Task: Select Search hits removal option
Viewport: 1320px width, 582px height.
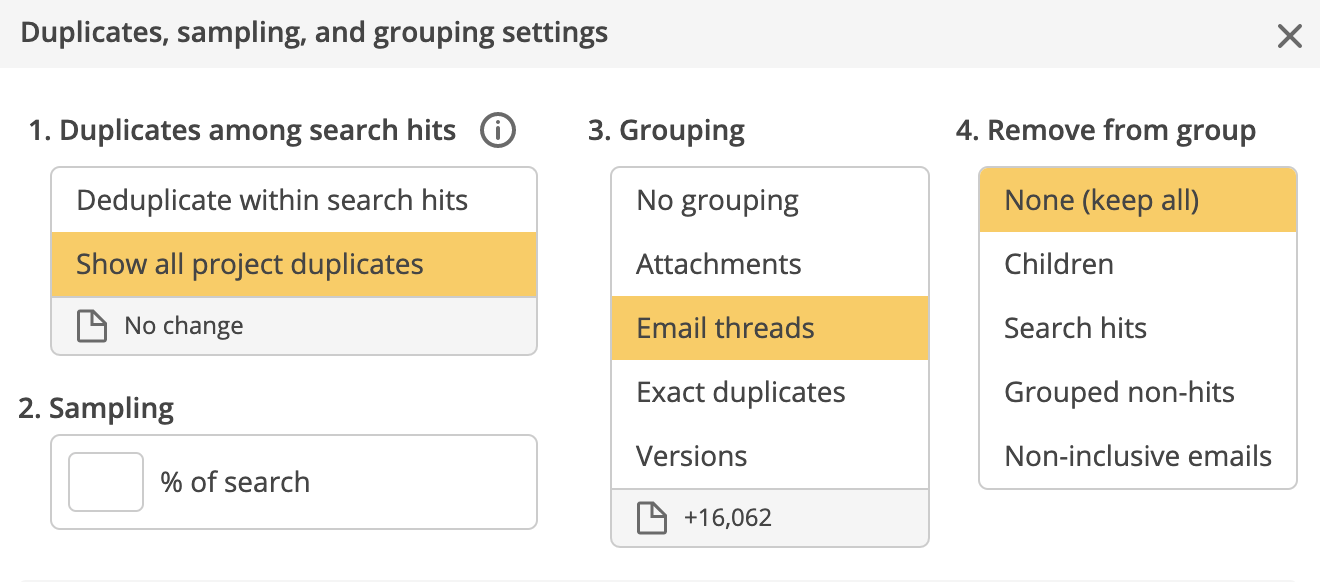Action: (1075, 328)
